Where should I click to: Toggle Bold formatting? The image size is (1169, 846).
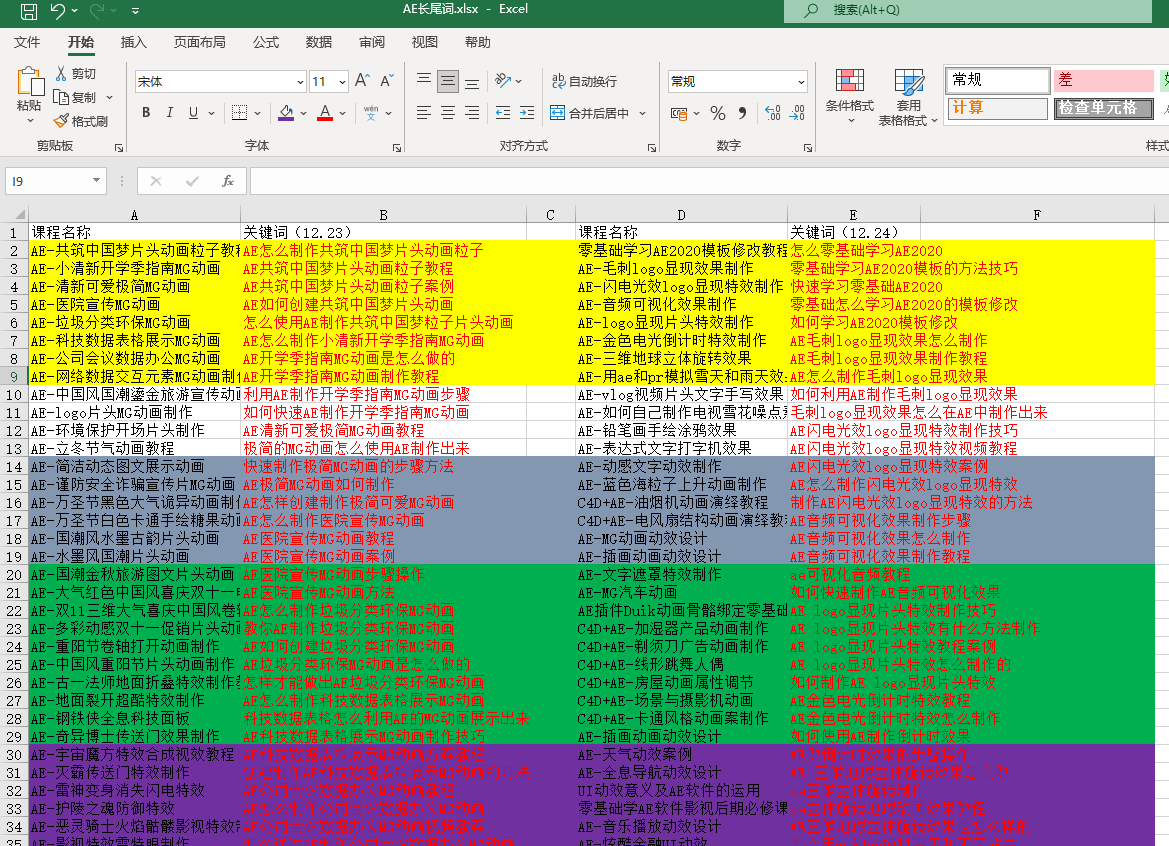[x=146, y=113]
